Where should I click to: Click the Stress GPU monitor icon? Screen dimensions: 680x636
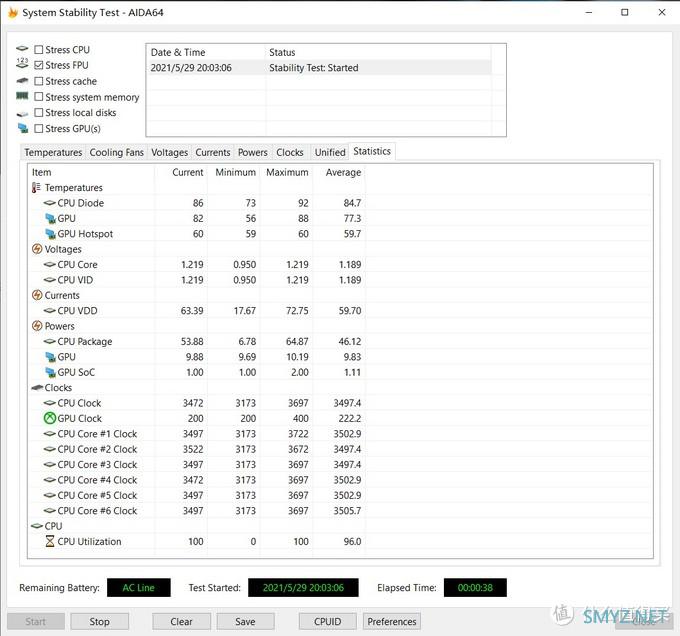click(23, 128)
